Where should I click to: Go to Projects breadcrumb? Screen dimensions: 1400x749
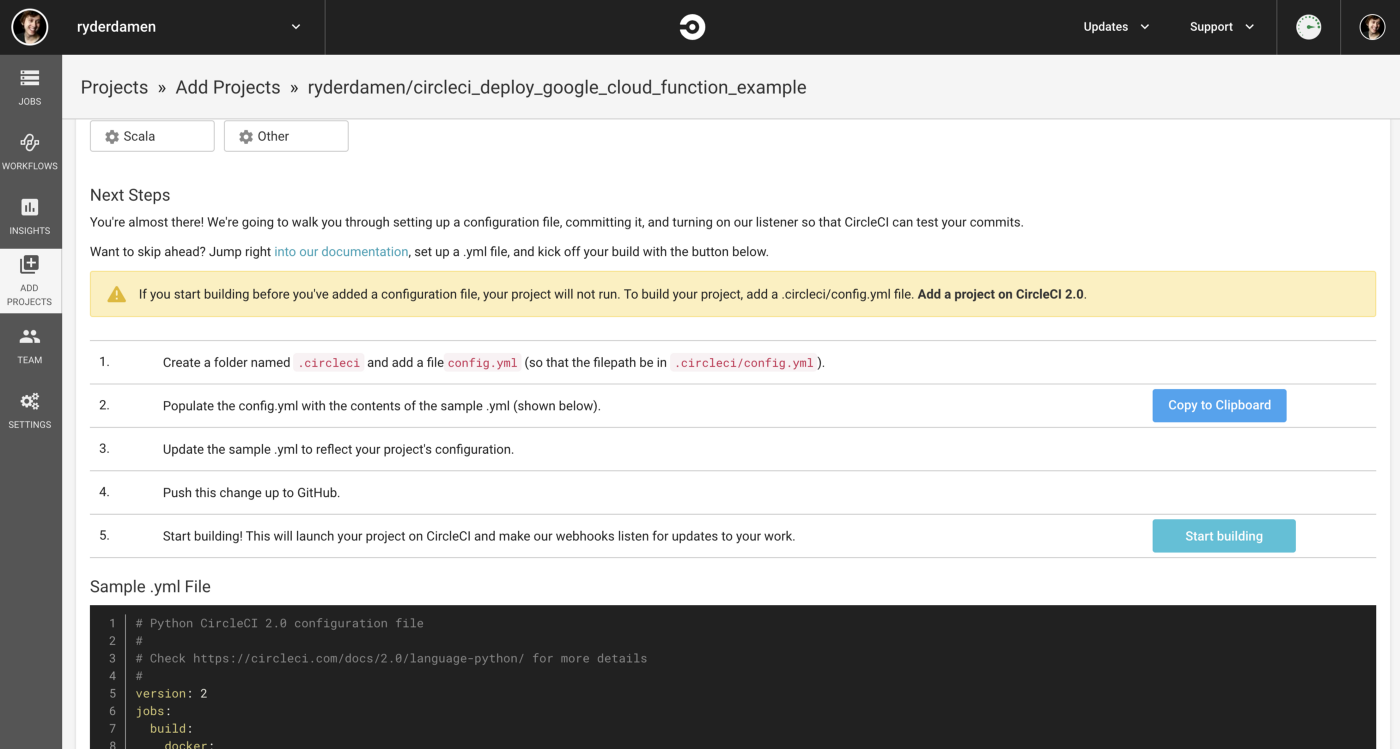pos(114,87)
